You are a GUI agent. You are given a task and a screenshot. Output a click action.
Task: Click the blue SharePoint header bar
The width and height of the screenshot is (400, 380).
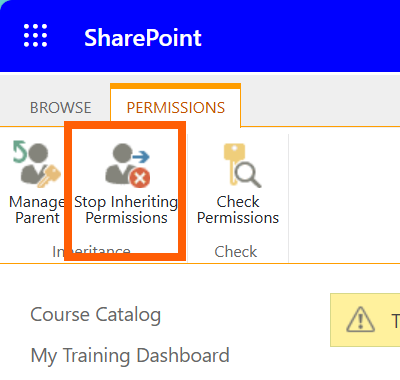click(x=200, y=36)
